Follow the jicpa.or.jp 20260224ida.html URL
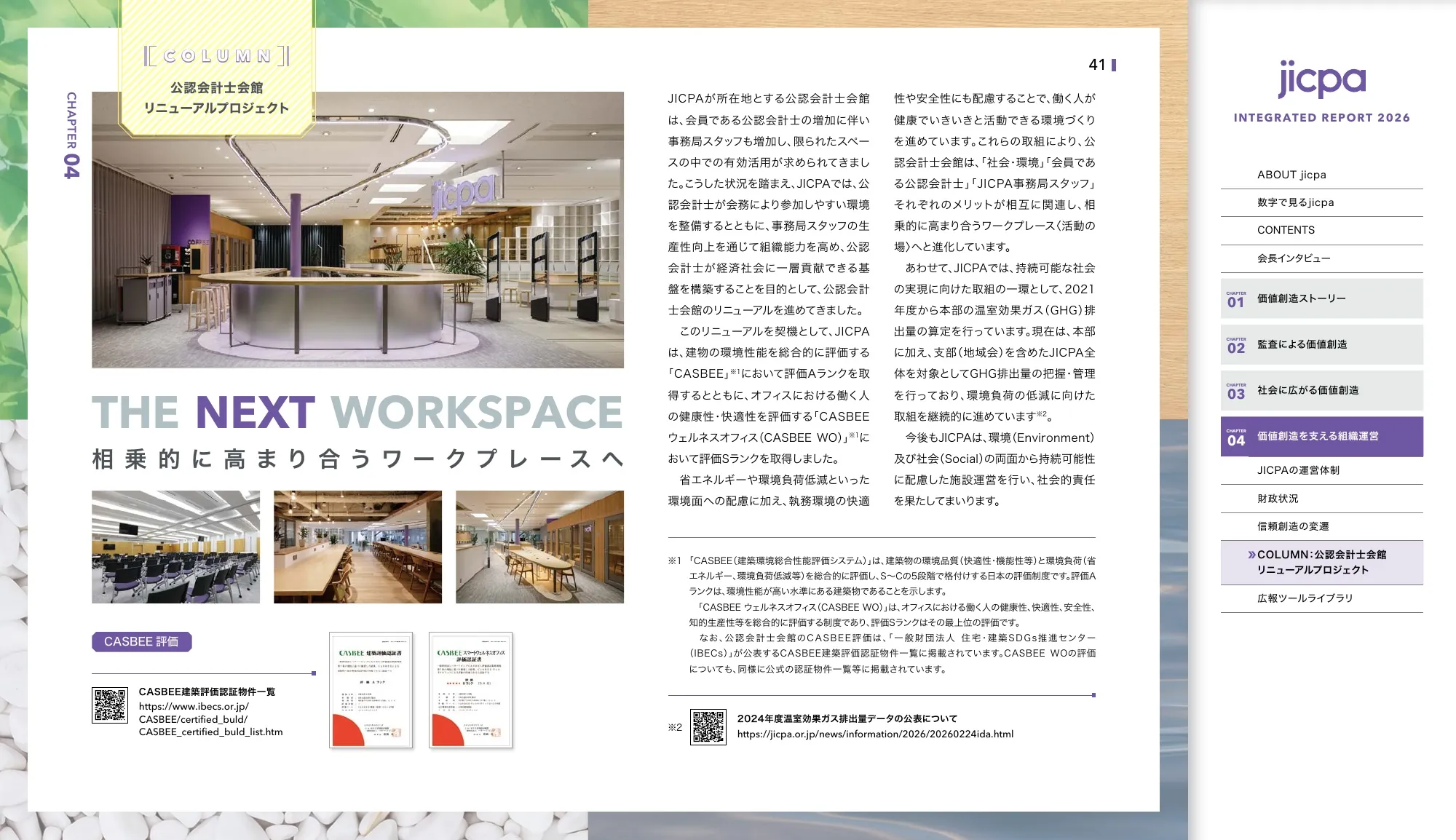Viewport: 1456px width, 840px height. pyautogui.click(x=875, y=734)
